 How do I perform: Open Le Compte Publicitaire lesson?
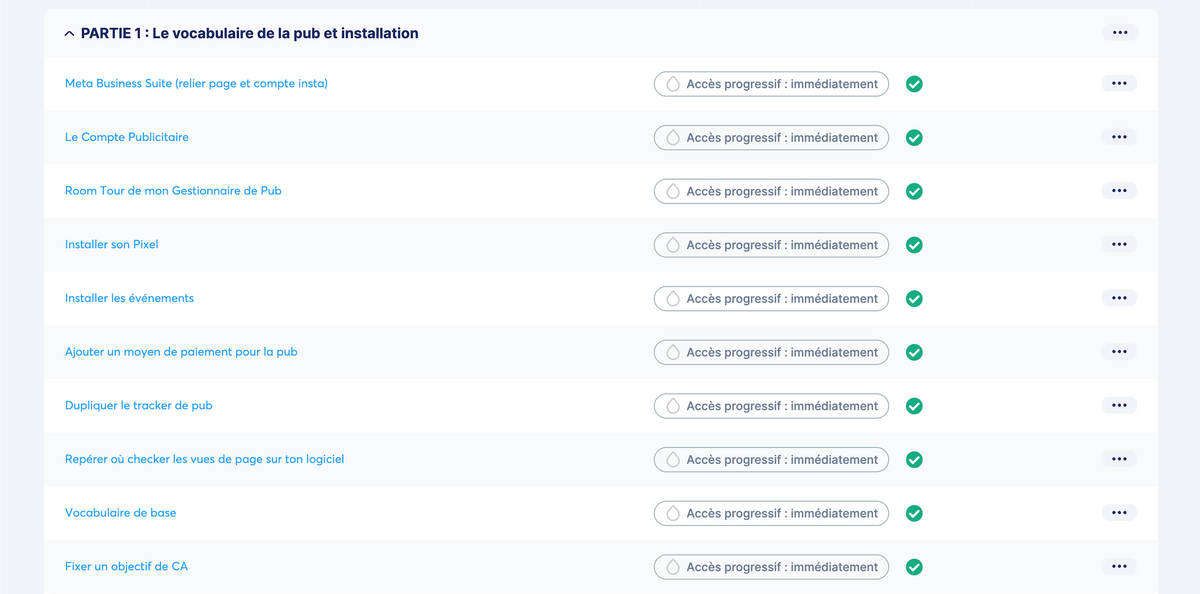point(127,137)
